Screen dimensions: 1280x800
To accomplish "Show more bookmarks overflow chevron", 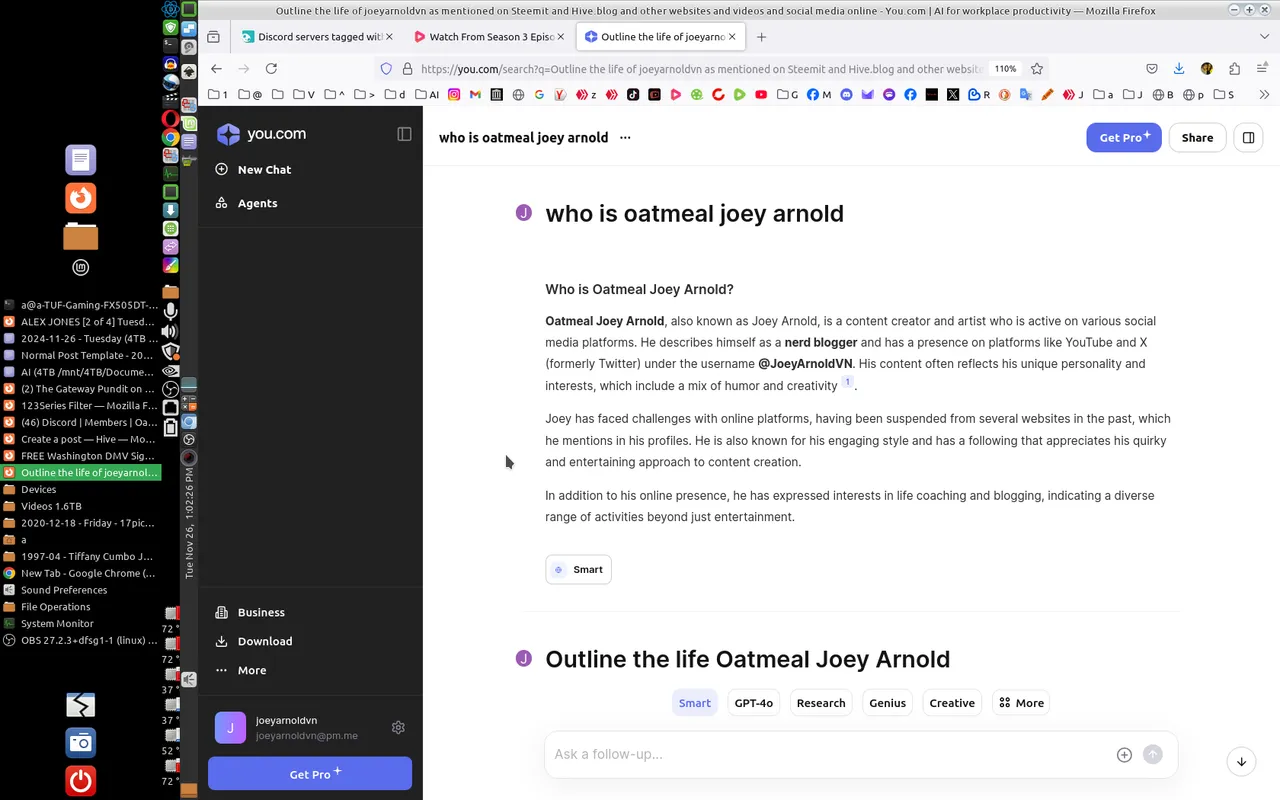I will tap(1264, 95).
